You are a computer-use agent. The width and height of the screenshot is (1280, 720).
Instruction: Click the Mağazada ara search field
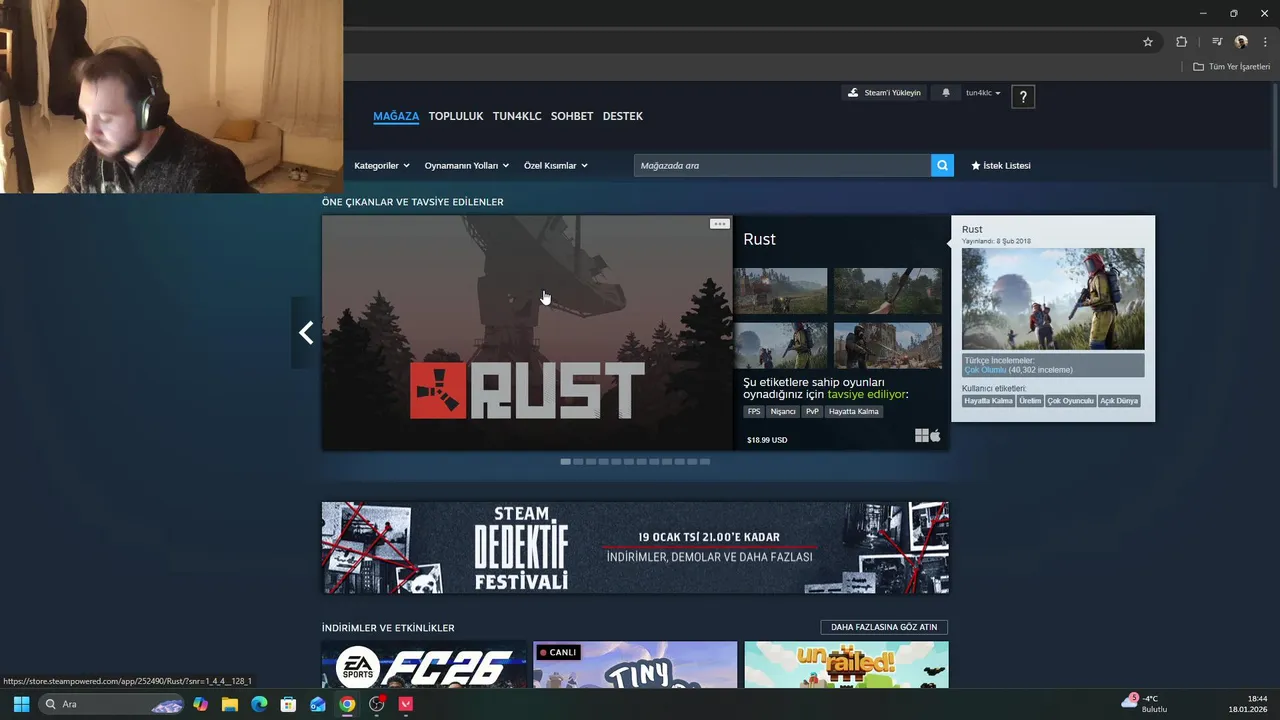[782, 165]
